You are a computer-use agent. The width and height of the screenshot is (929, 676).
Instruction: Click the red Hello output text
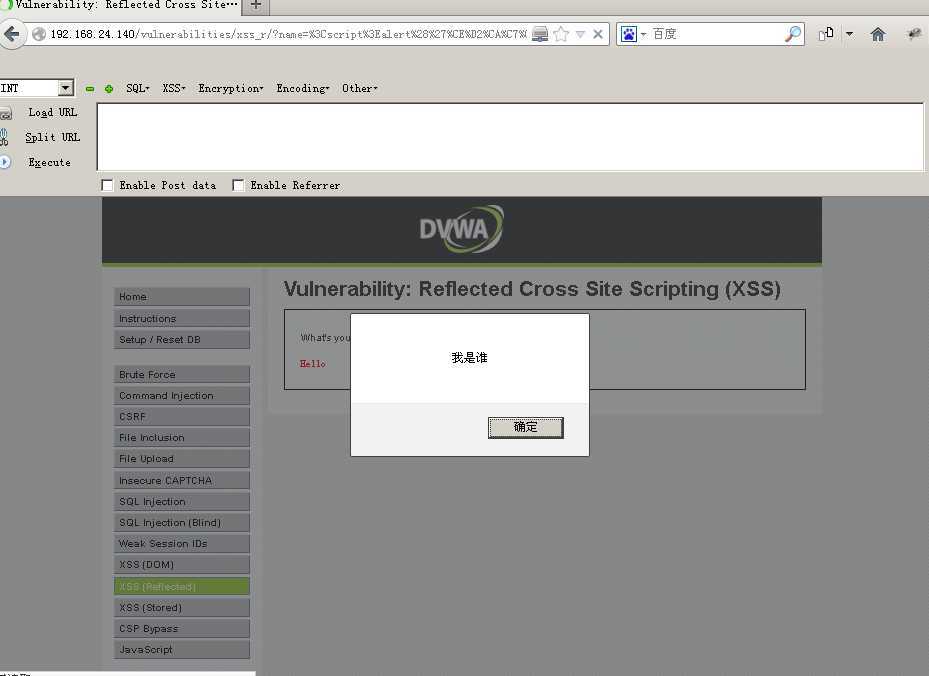click(312, 364)
